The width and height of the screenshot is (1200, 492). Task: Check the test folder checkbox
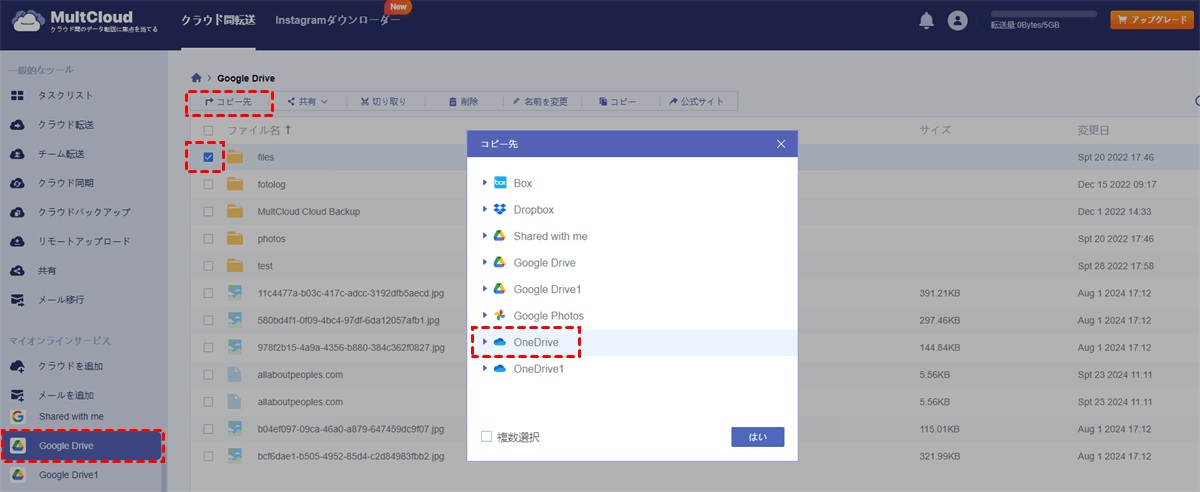(208, 265)
